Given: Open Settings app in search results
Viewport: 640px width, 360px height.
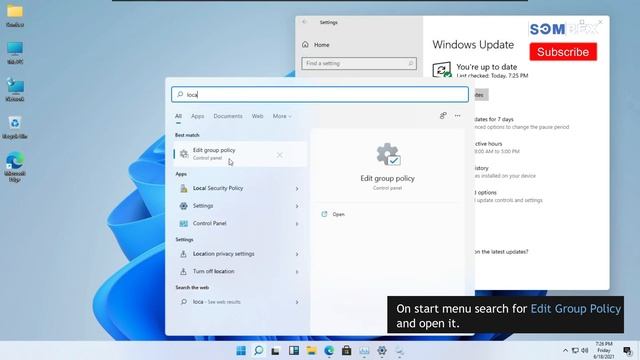Looking at the screenshot, I should pos(203,206).
